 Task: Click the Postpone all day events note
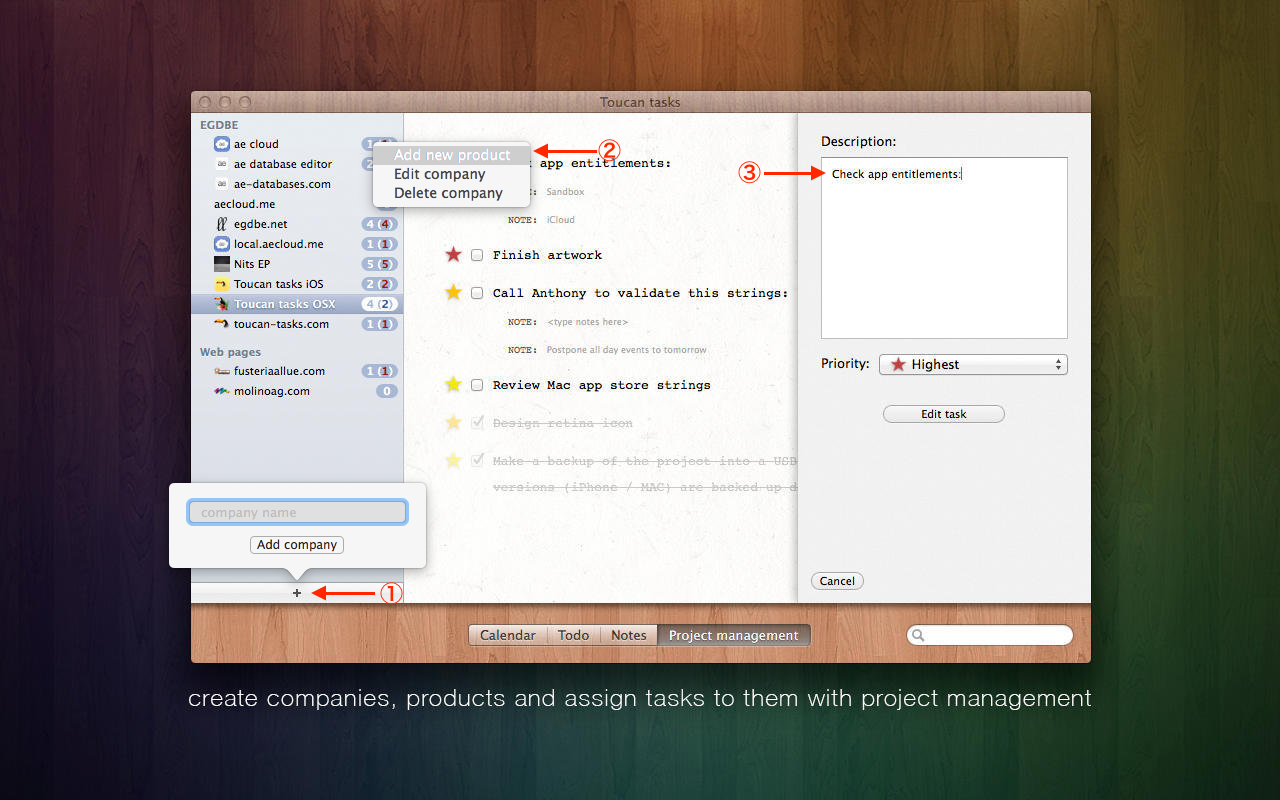pos(626,350)
